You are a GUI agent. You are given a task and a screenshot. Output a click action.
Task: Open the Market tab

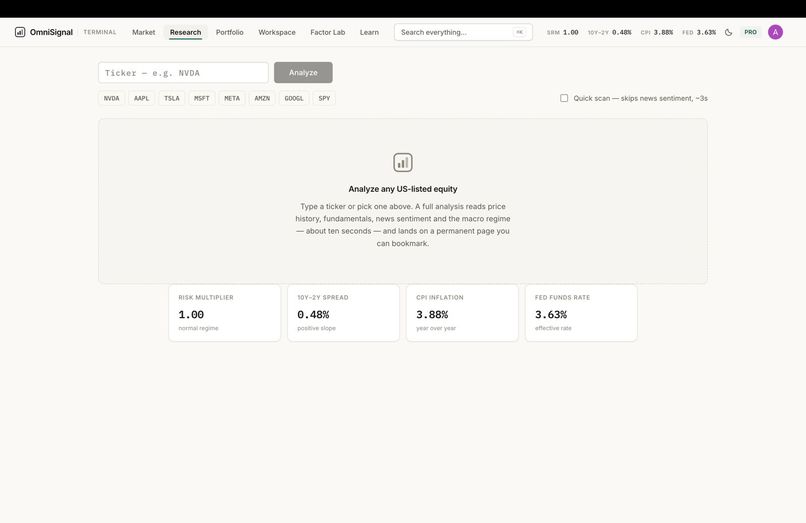coord(143,32)
